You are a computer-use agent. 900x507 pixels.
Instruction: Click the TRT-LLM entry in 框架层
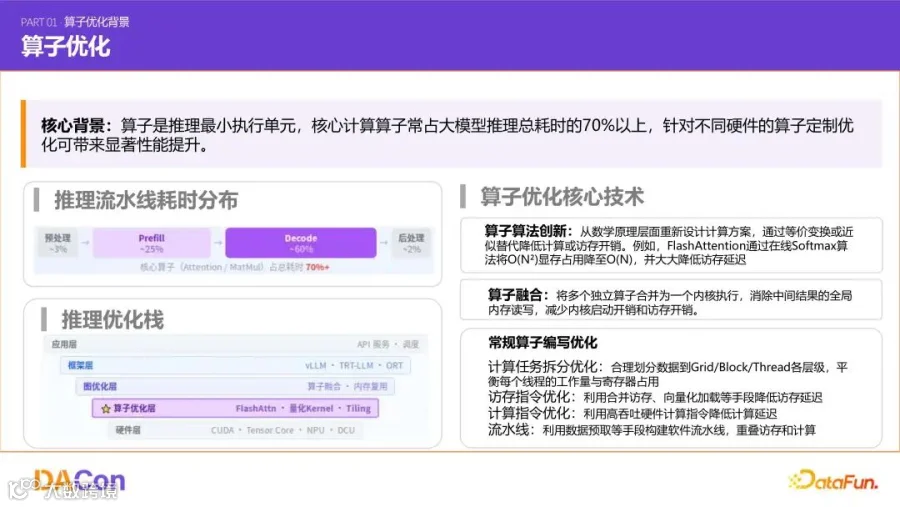(356, 365)
